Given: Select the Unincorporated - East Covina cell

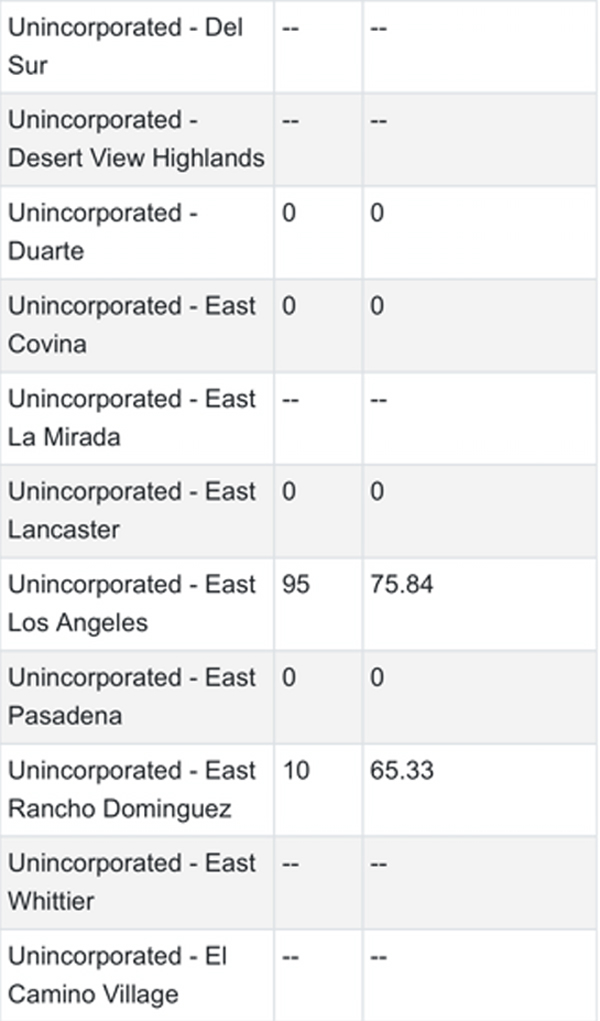Looking at the screenshot, I should click(132, 325).
